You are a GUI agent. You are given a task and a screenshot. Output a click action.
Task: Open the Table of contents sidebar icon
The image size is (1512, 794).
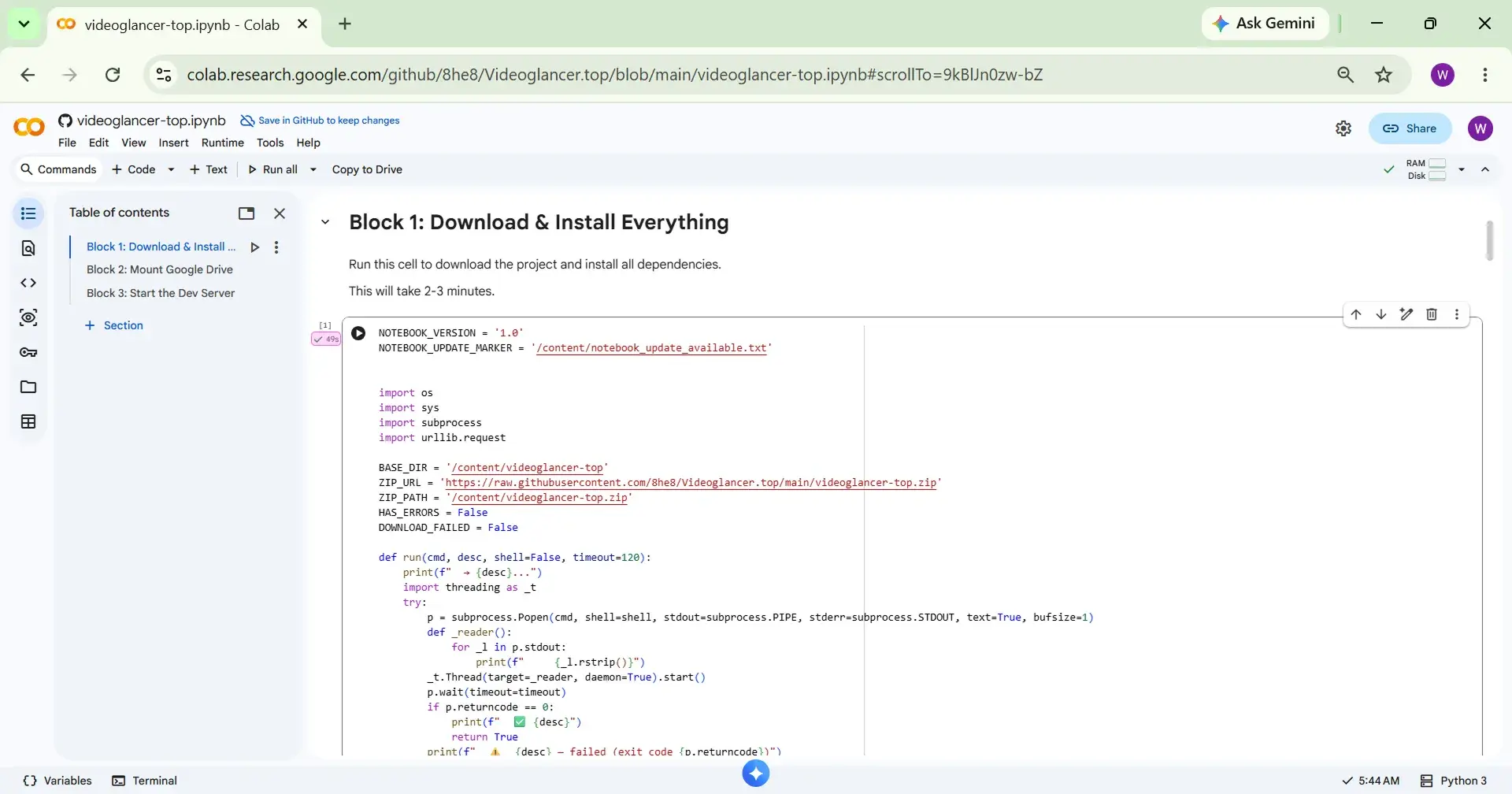pyautogui.click(x=28, y=213)
